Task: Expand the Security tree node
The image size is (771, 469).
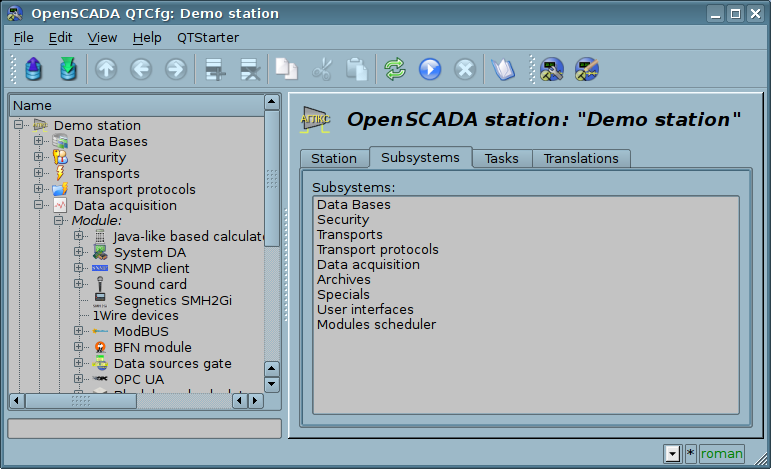Action: coord(38,157)
